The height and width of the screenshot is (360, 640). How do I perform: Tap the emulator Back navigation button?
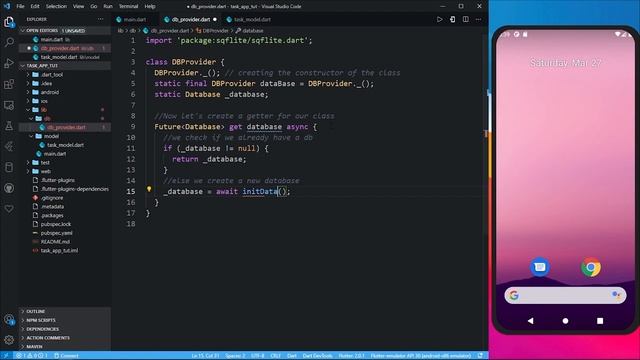530,321
